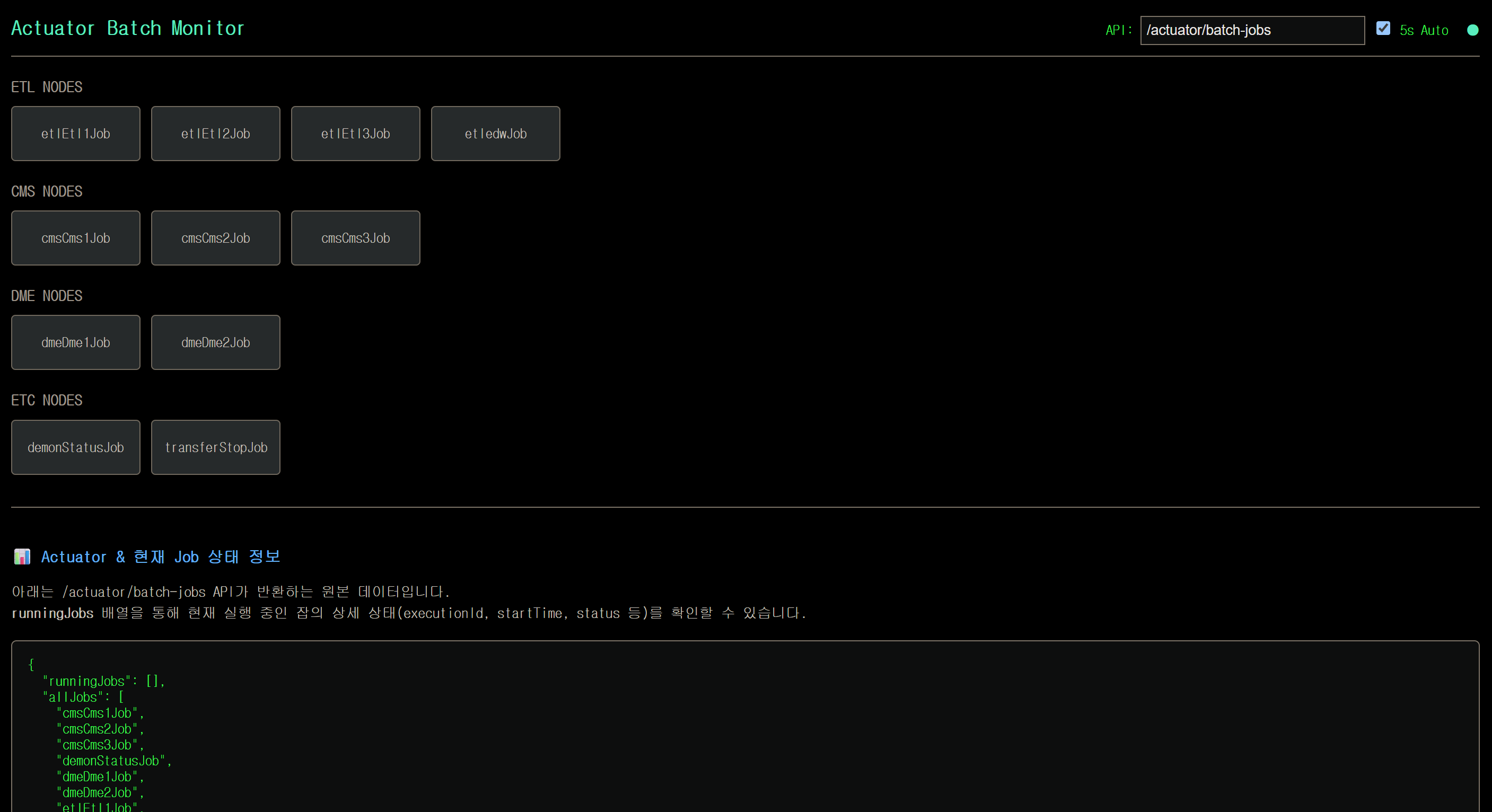Image resolution: width=1492 pixels, height=812 pixels.
Task: Click the ETL NODES section label
Action: [47, 87]
